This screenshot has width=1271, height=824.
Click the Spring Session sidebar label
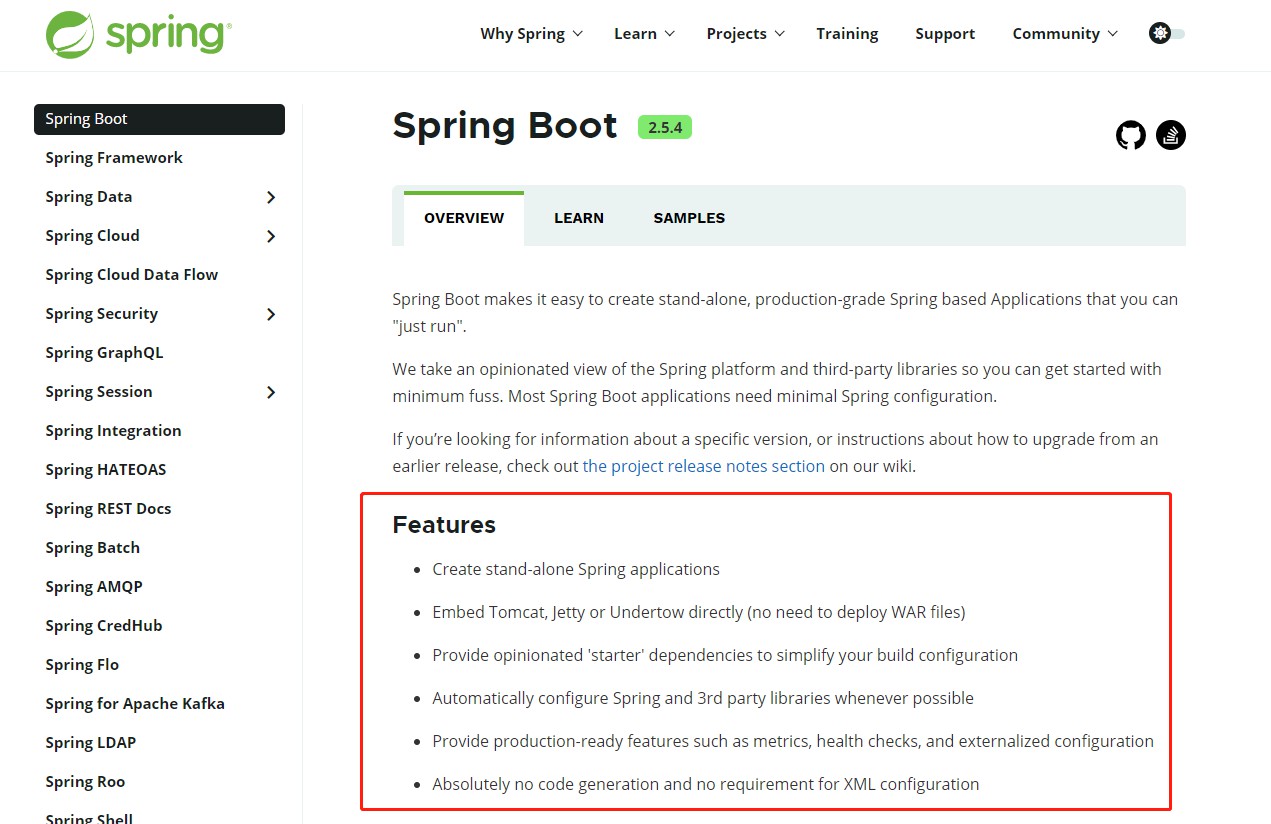(x=99, y=392)
